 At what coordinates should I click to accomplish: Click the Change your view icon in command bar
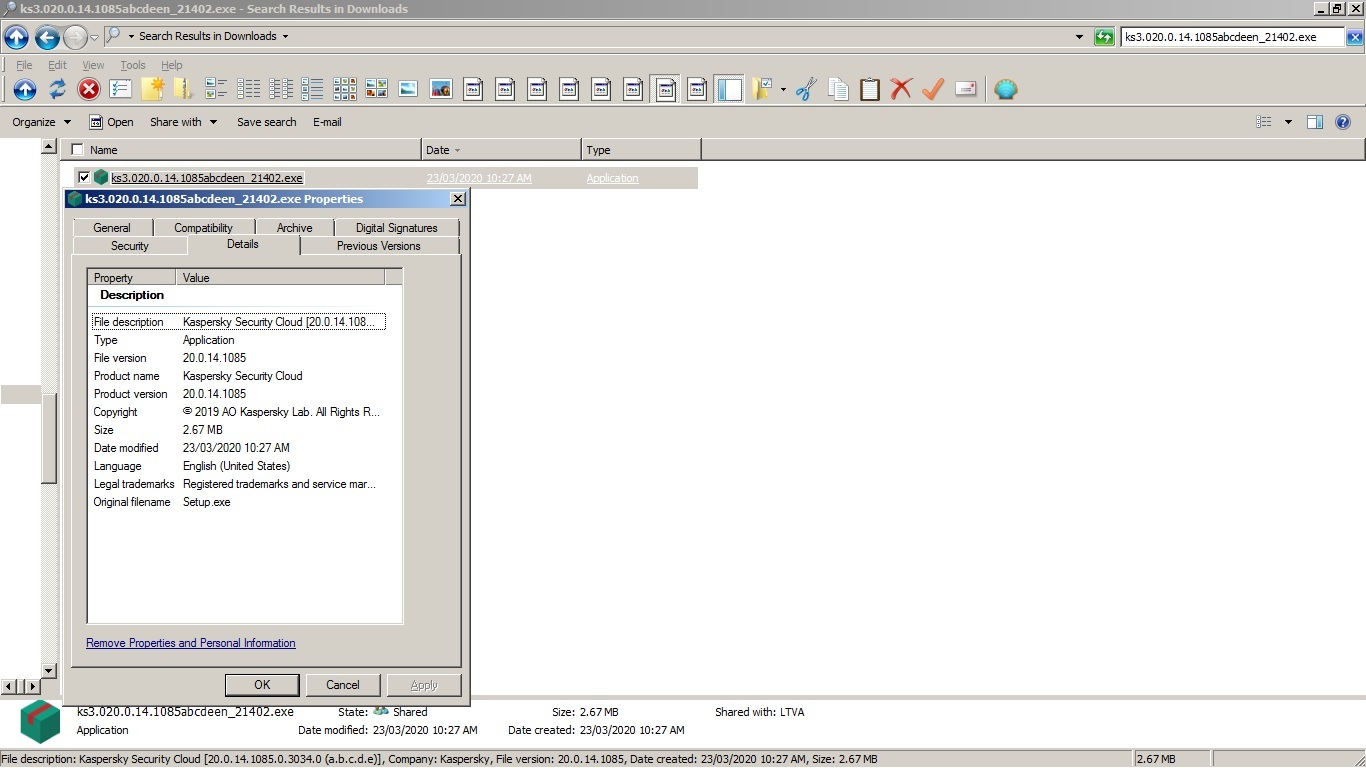coord(1264,122)
